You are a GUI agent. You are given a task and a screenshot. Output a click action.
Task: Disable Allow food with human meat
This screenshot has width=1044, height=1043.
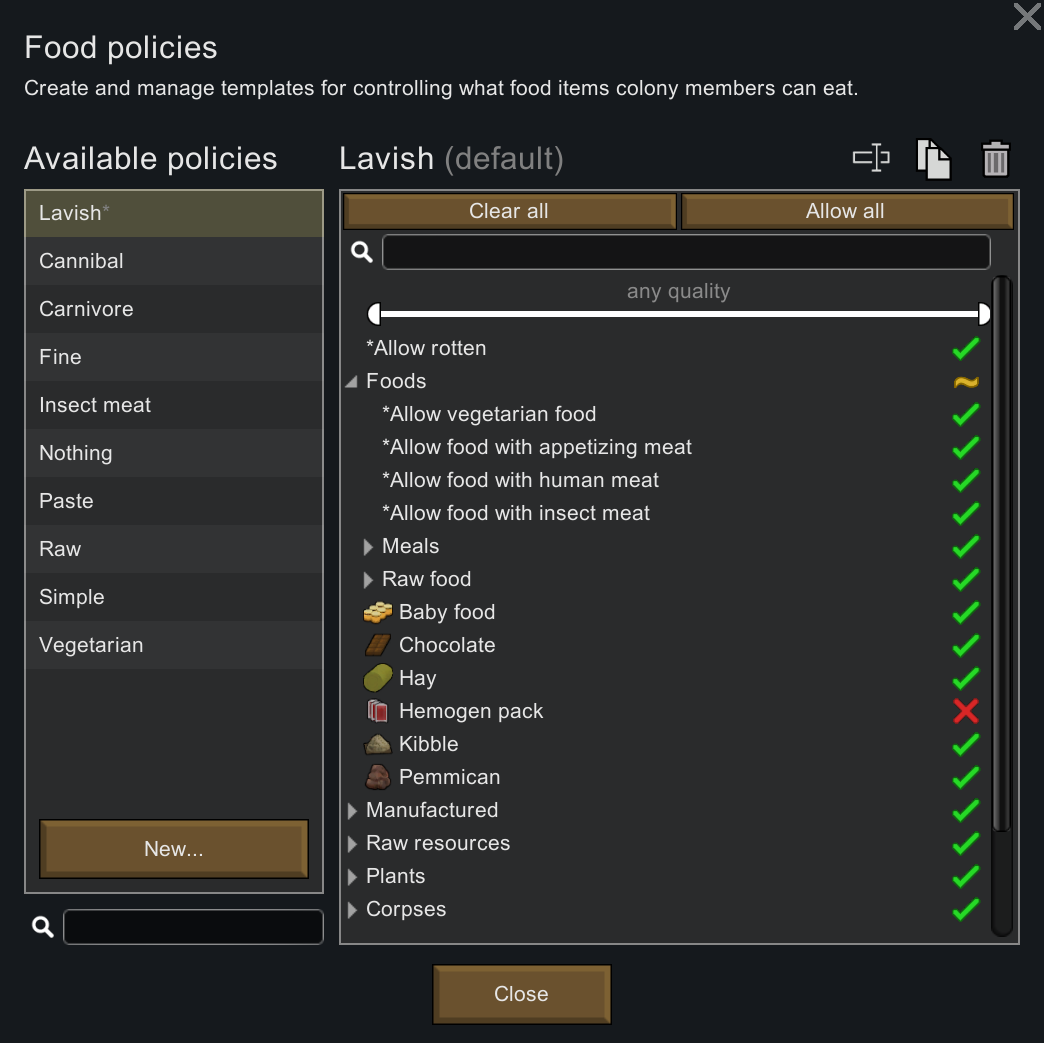[x=965, y=480]
